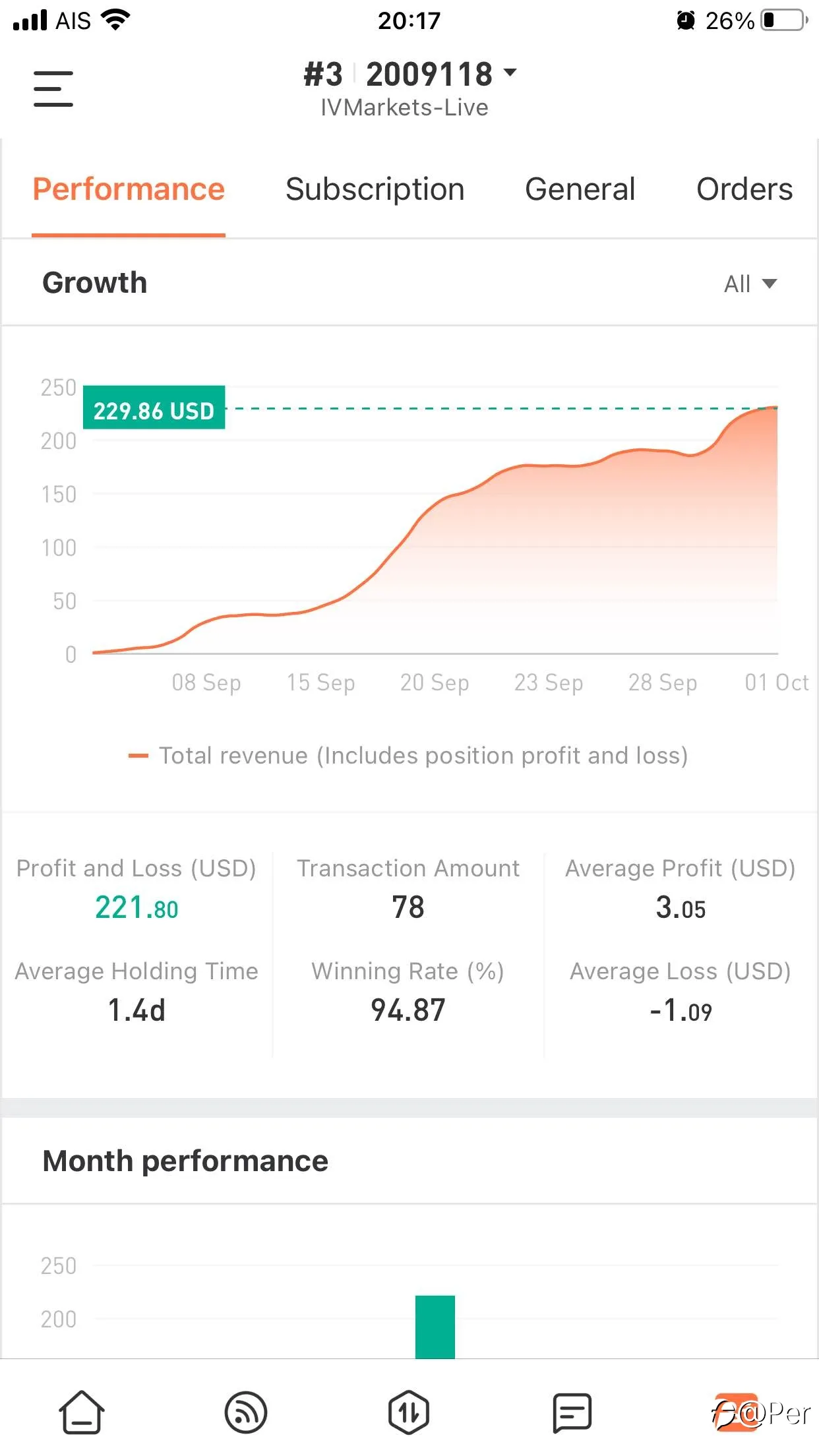Tap the Winning Rate statistic

[x=408, y=992]
